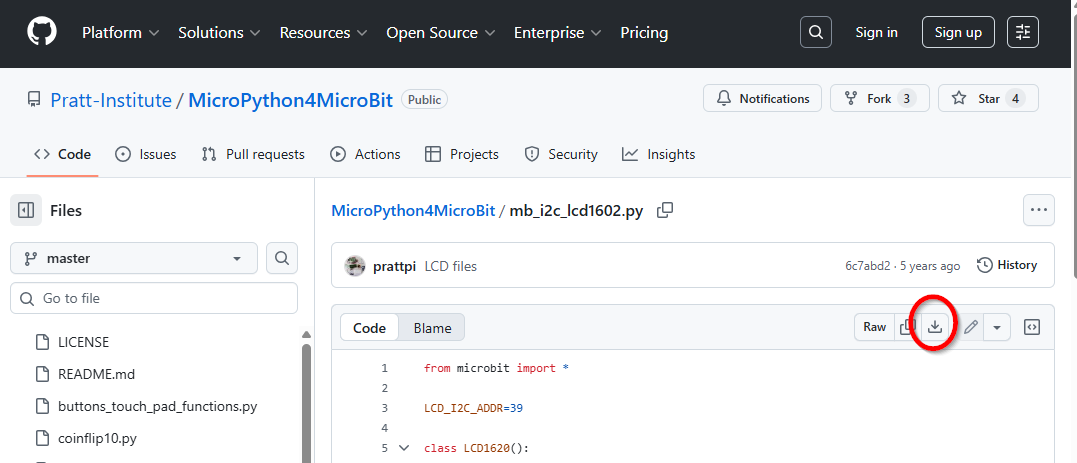This screenshot has height=463, width=1077.
Task: Copy file path icon next to mb_i2c_lcd1602.py
Action: [665, 210]
